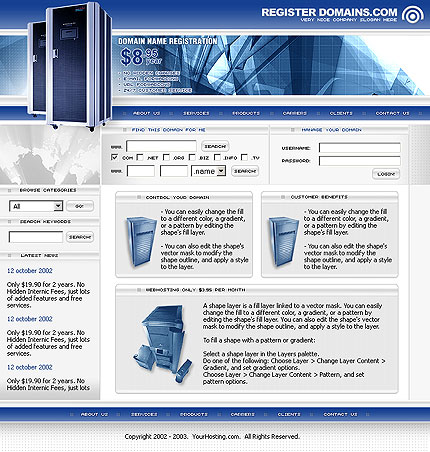Click Search button beside domain name field
Image resolution: width=430 pixels, height=452 pixels.
(x=215, y=146)
